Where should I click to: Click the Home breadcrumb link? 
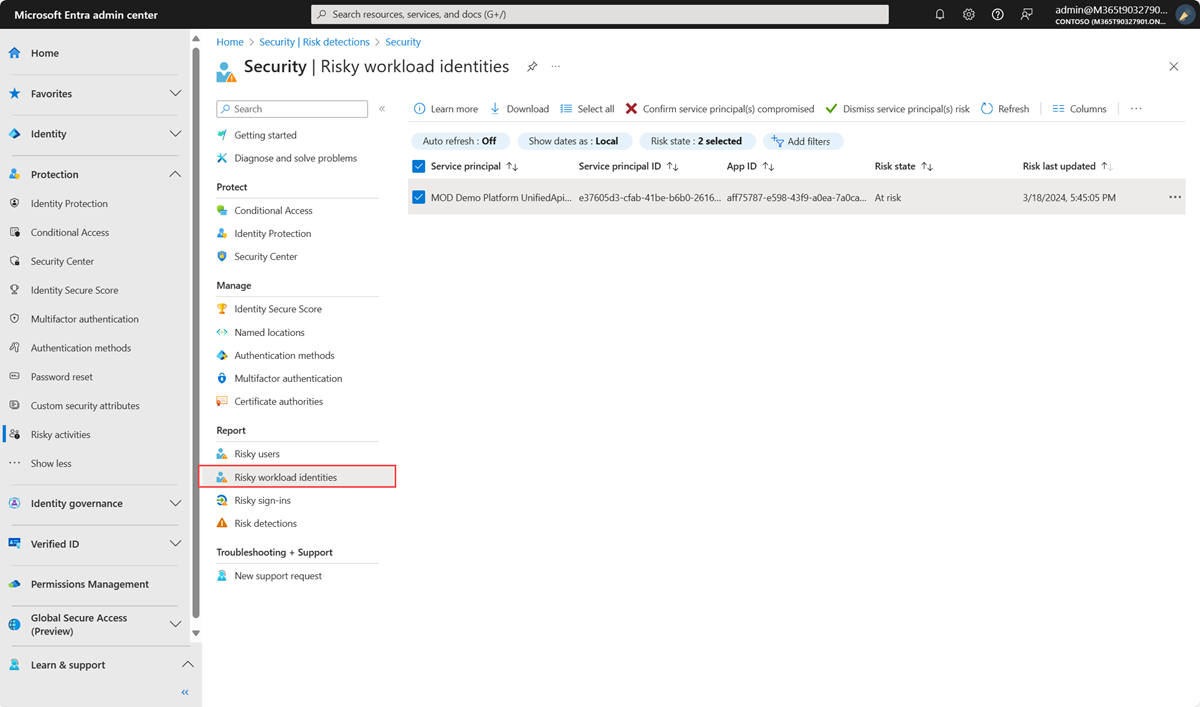[x=230, y=42]
